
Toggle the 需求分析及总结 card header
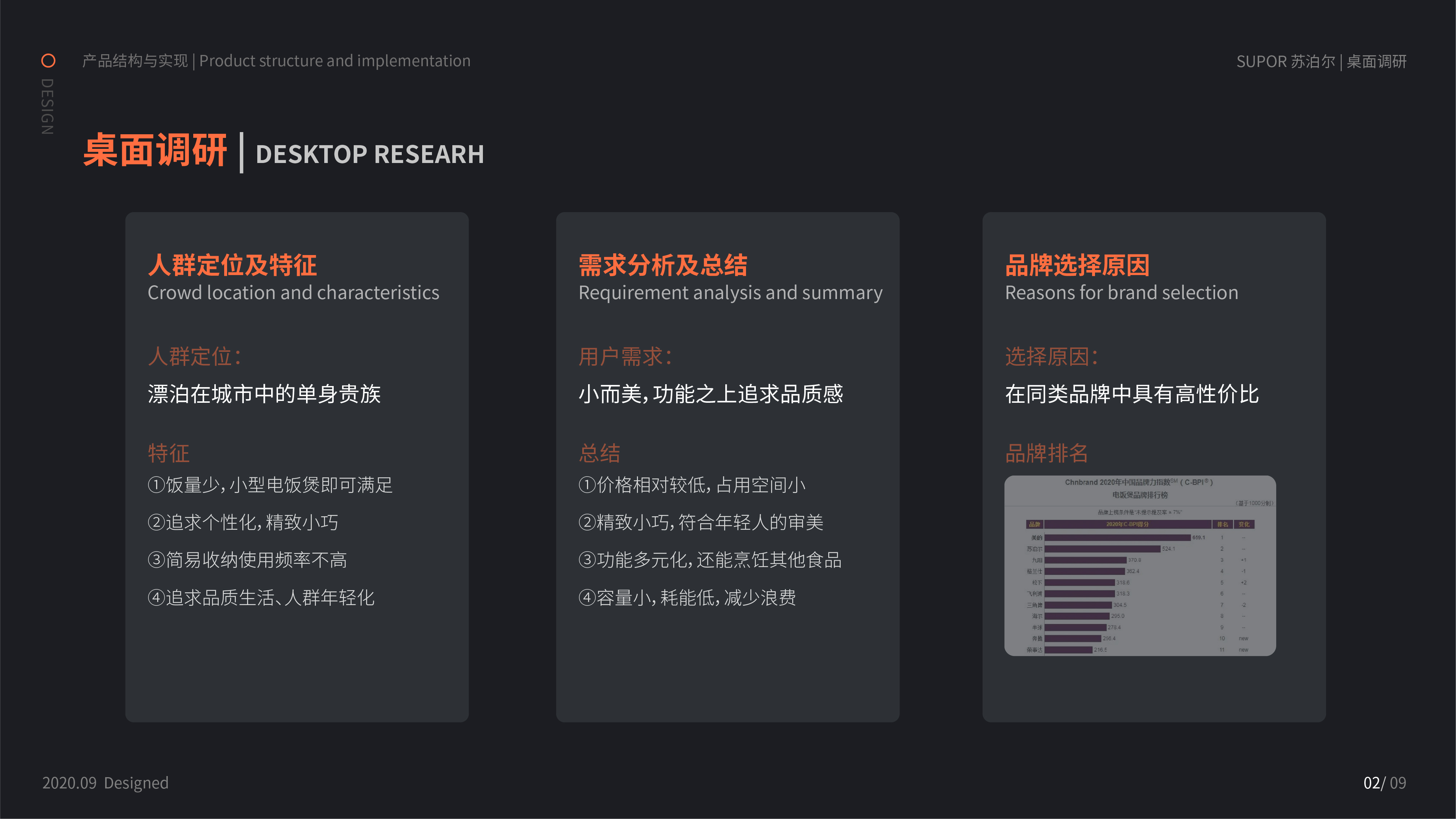pyautogui.click(x=662, y=265)
